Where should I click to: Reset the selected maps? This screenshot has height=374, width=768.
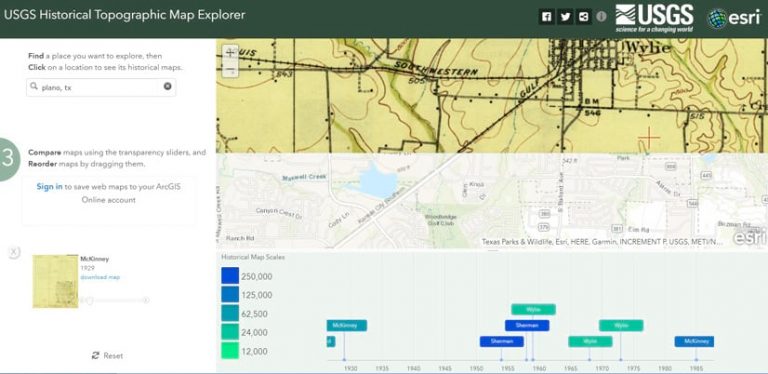108,355
